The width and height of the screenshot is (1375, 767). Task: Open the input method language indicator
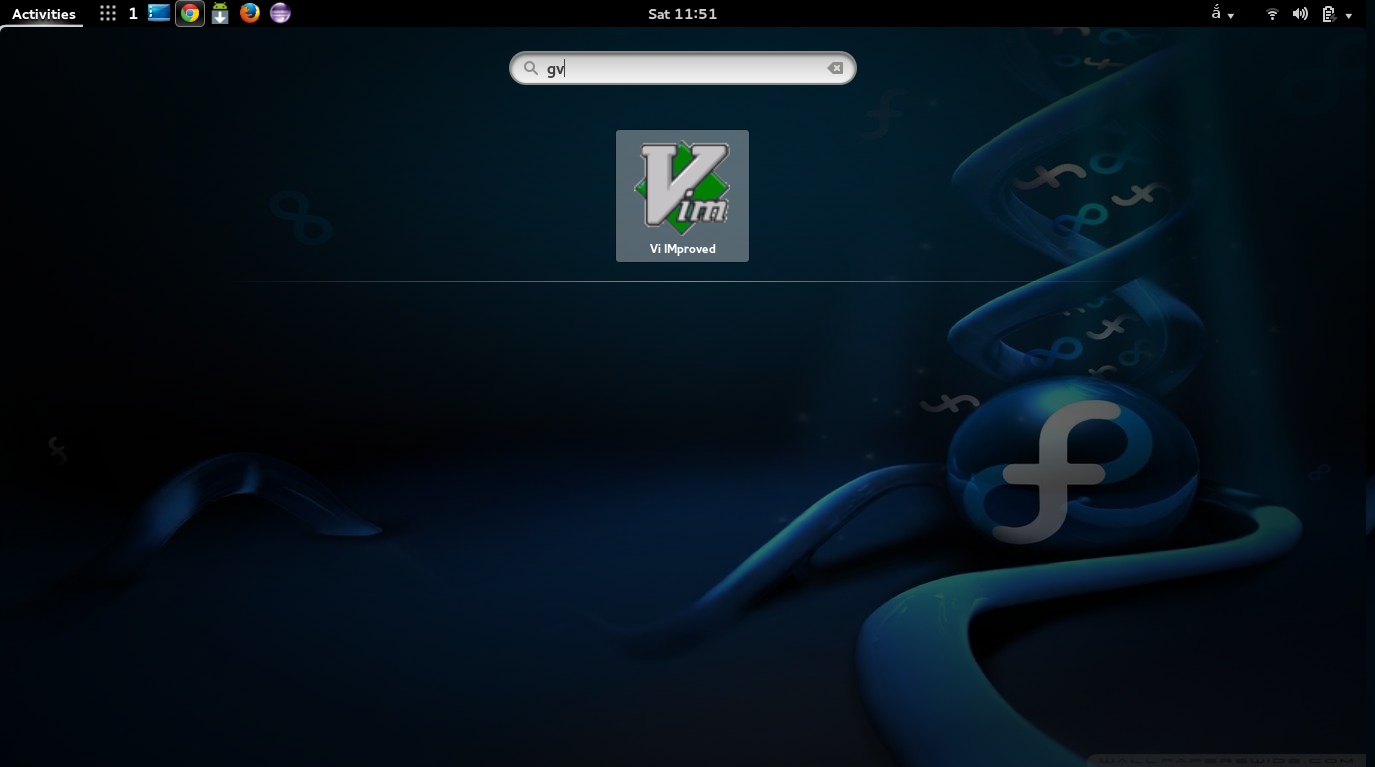pos(1222,14)
